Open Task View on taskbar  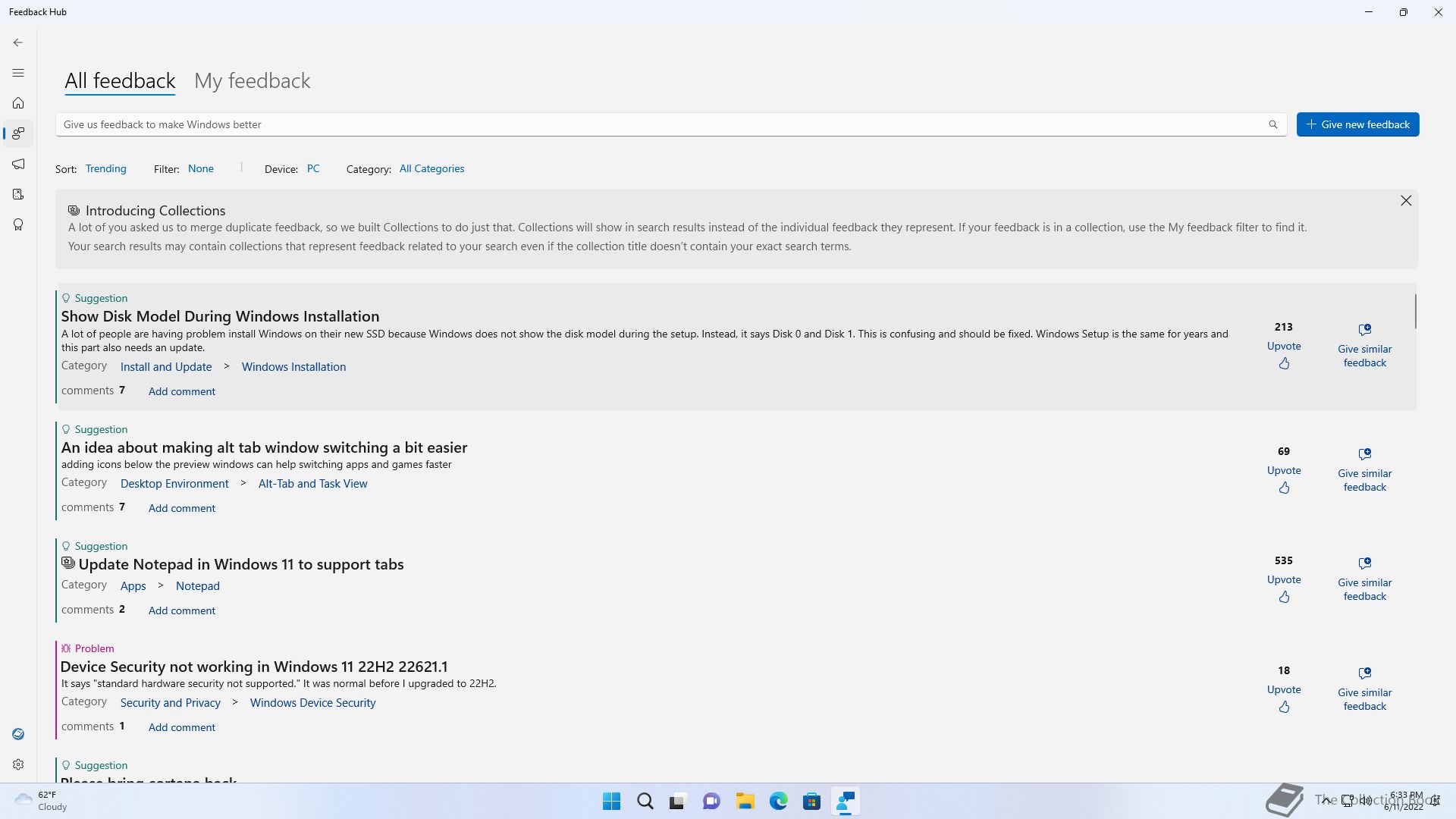(x=677, y=802)
